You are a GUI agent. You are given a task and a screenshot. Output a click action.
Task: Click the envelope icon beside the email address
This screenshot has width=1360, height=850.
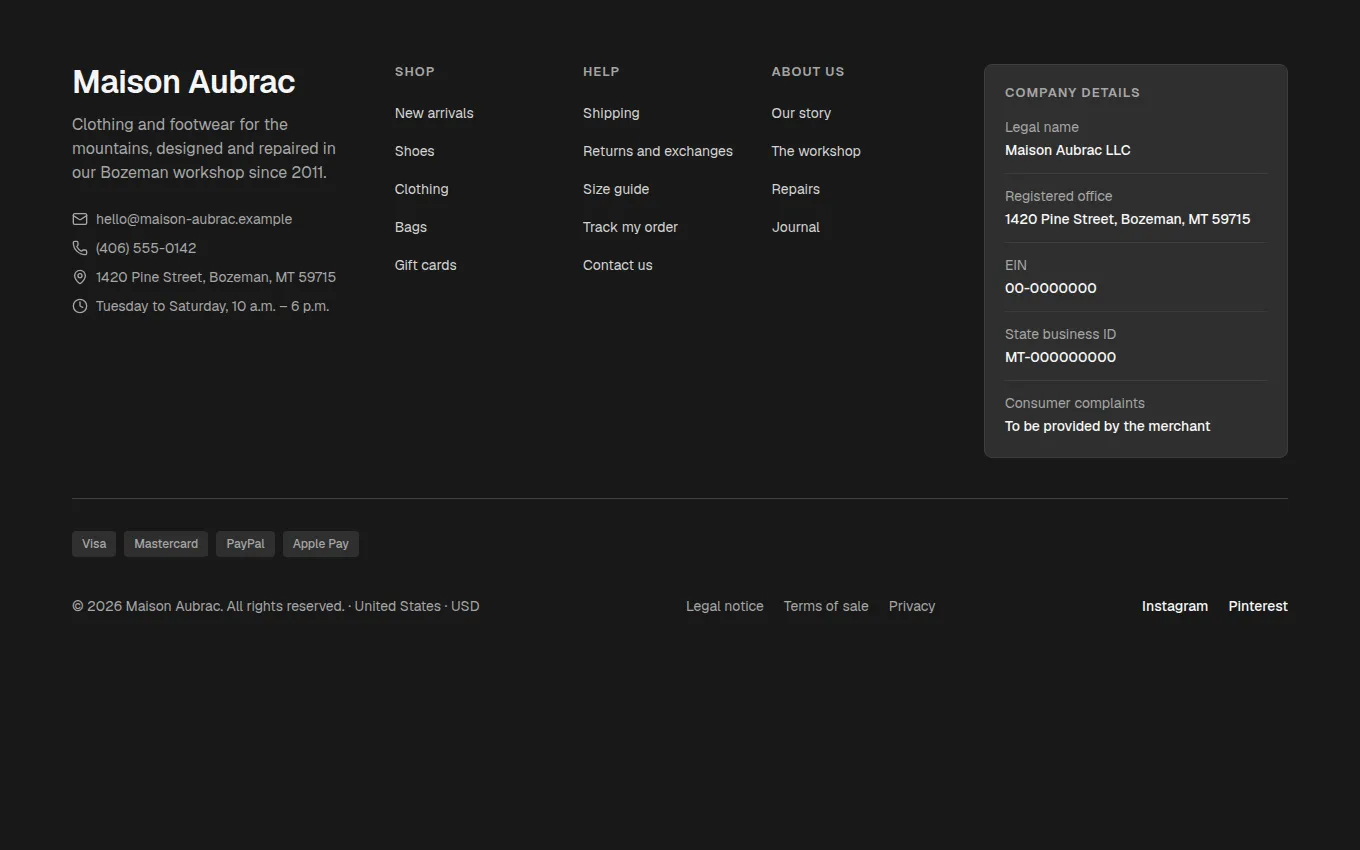tap(80, 219)
